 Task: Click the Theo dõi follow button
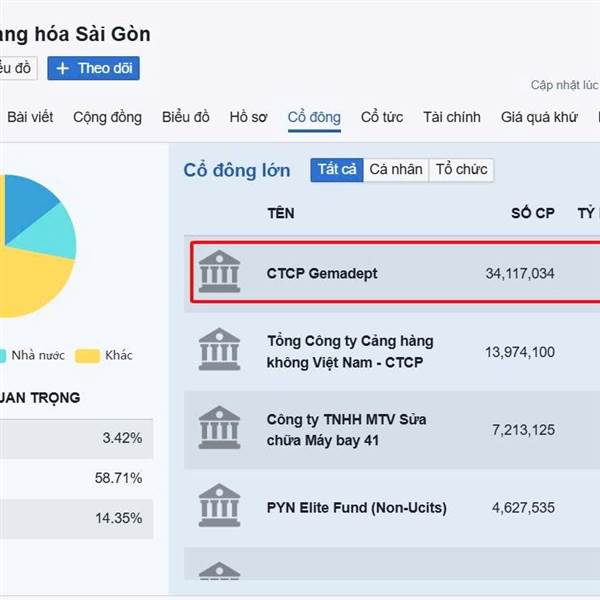[x=93, y=68]
